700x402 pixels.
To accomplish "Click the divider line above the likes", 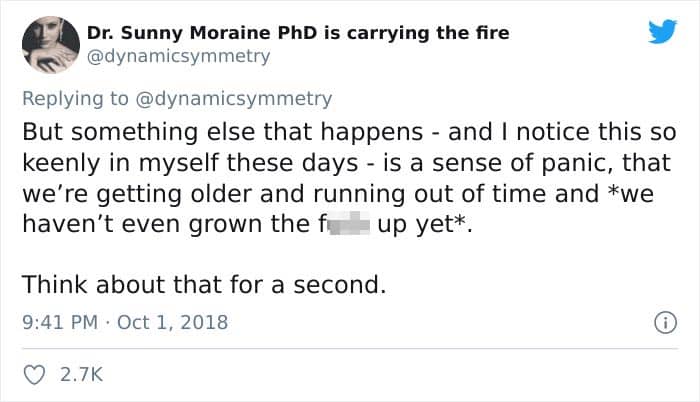I will point(350,348).
